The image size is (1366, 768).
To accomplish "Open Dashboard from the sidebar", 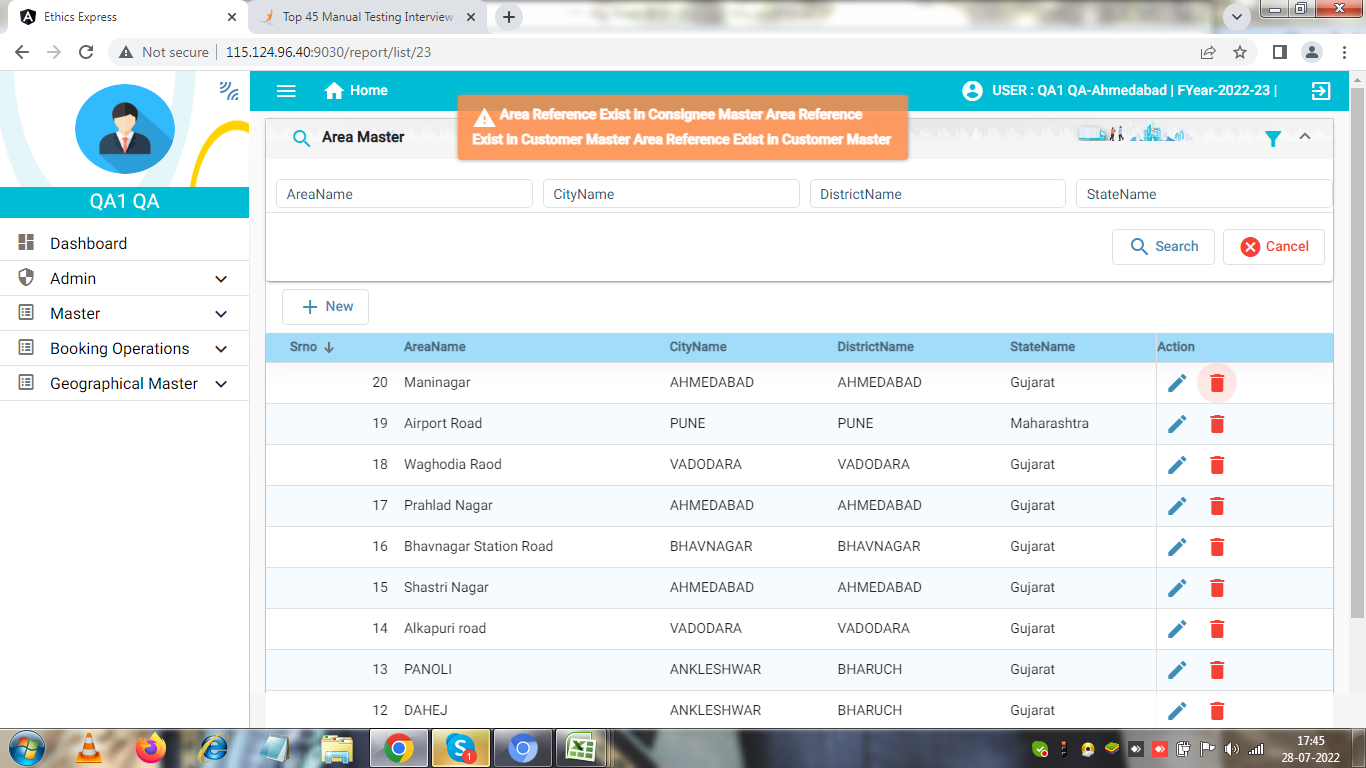I will click(88, 244).
